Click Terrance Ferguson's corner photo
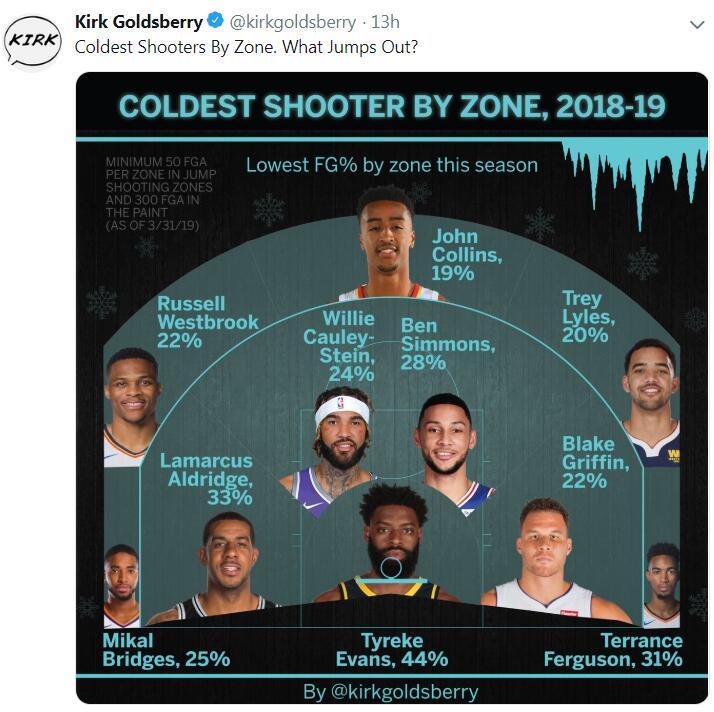The width and height of the screenshot is (714, 712). click(662, 583)
